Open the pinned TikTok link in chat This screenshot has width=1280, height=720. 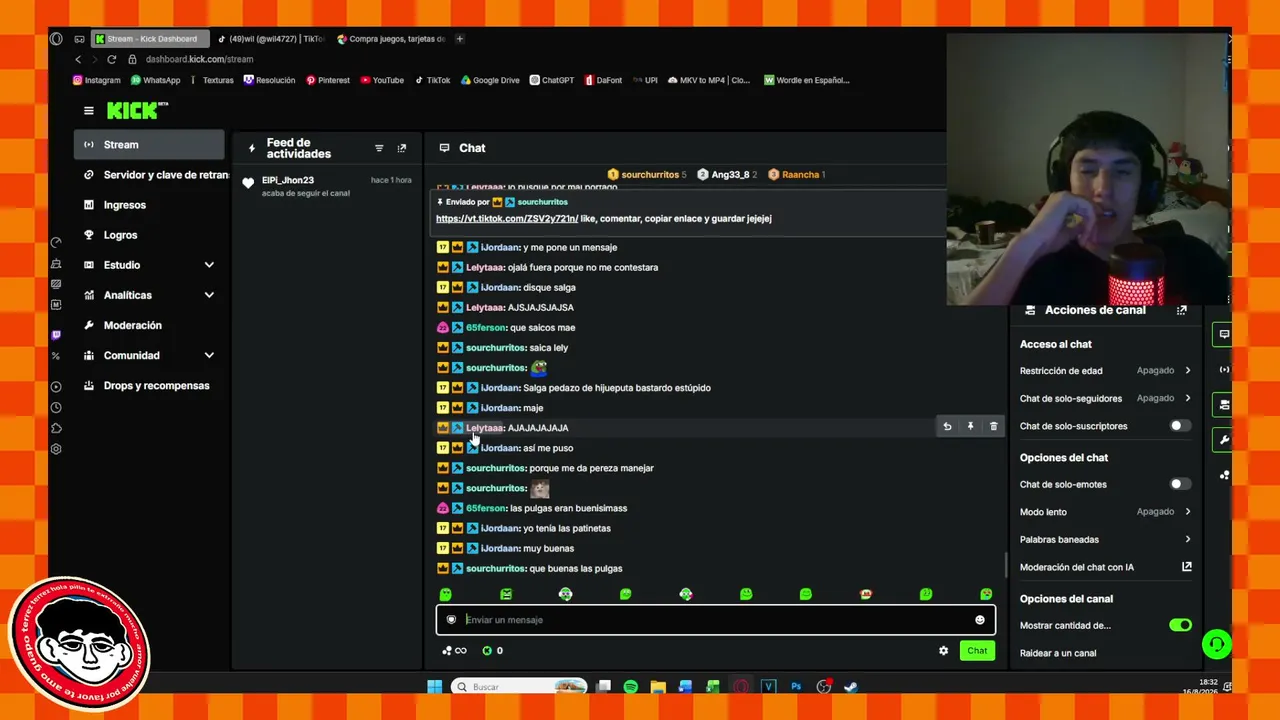(x=507, y=219)
